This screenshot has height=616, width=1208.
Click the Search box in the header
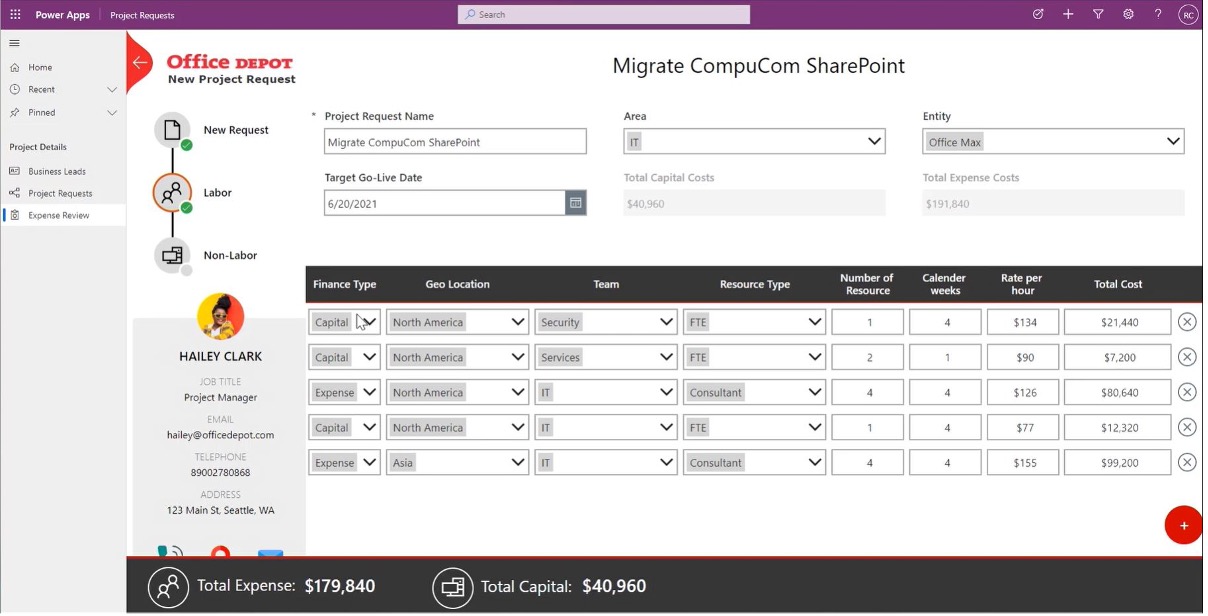[x=604, y=15]
